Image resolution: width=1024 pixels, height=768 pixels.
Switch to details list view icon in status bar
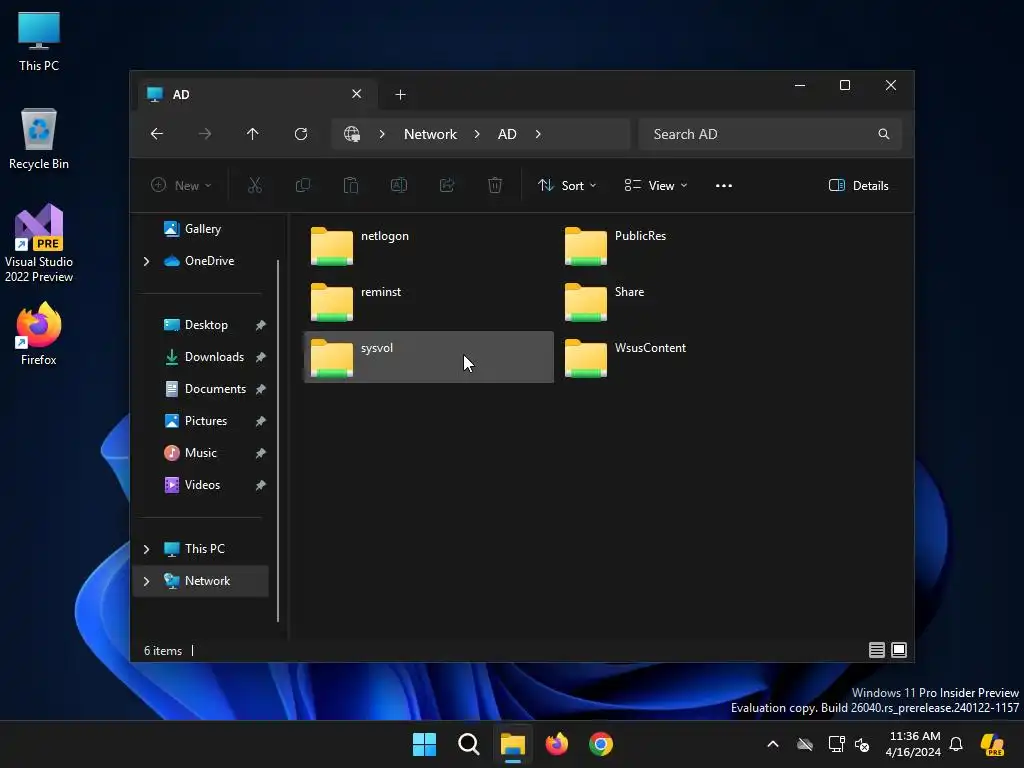[x=877, y=650]
